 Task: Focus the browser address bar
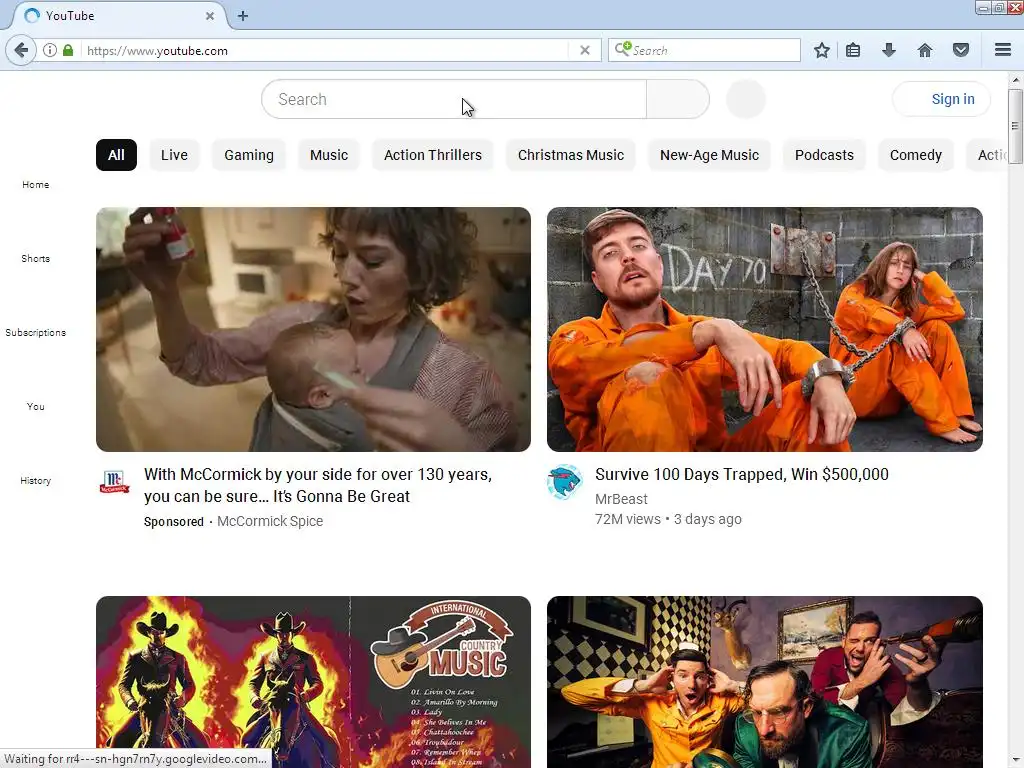point(323,50)
